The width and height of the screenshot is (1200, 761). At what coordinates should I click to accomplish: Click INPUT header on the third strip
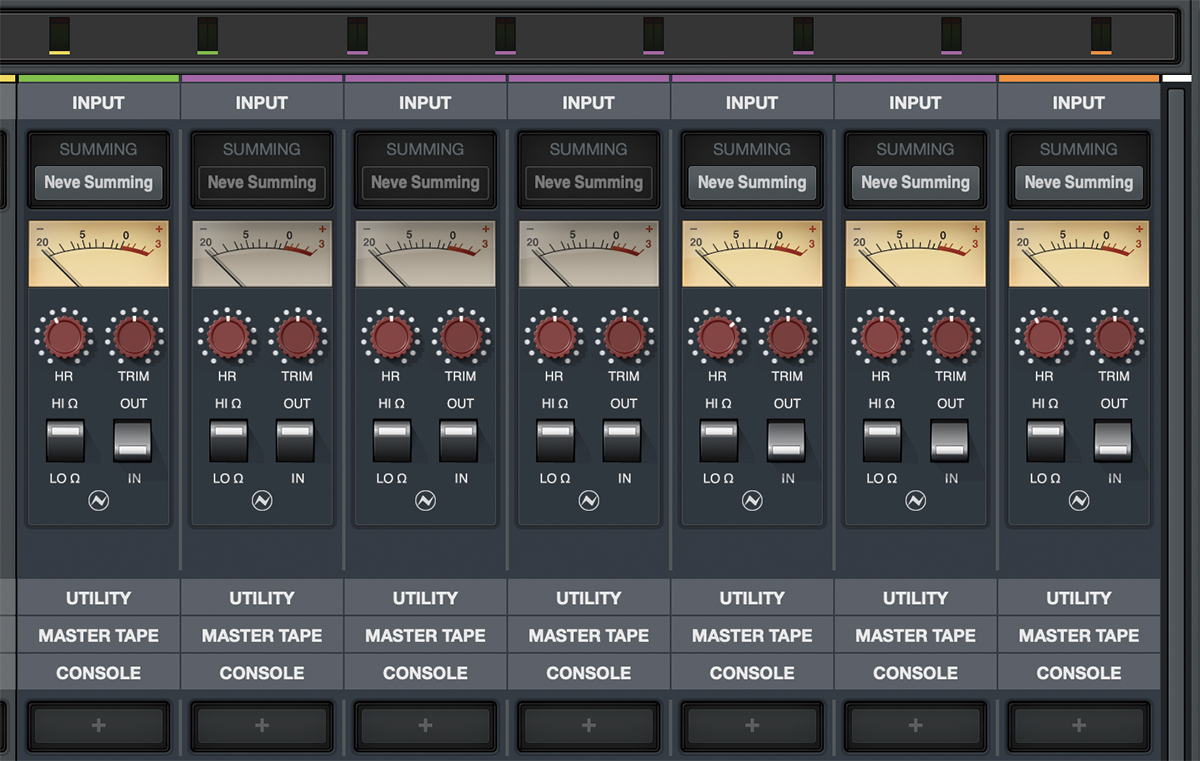coord(425,102)
